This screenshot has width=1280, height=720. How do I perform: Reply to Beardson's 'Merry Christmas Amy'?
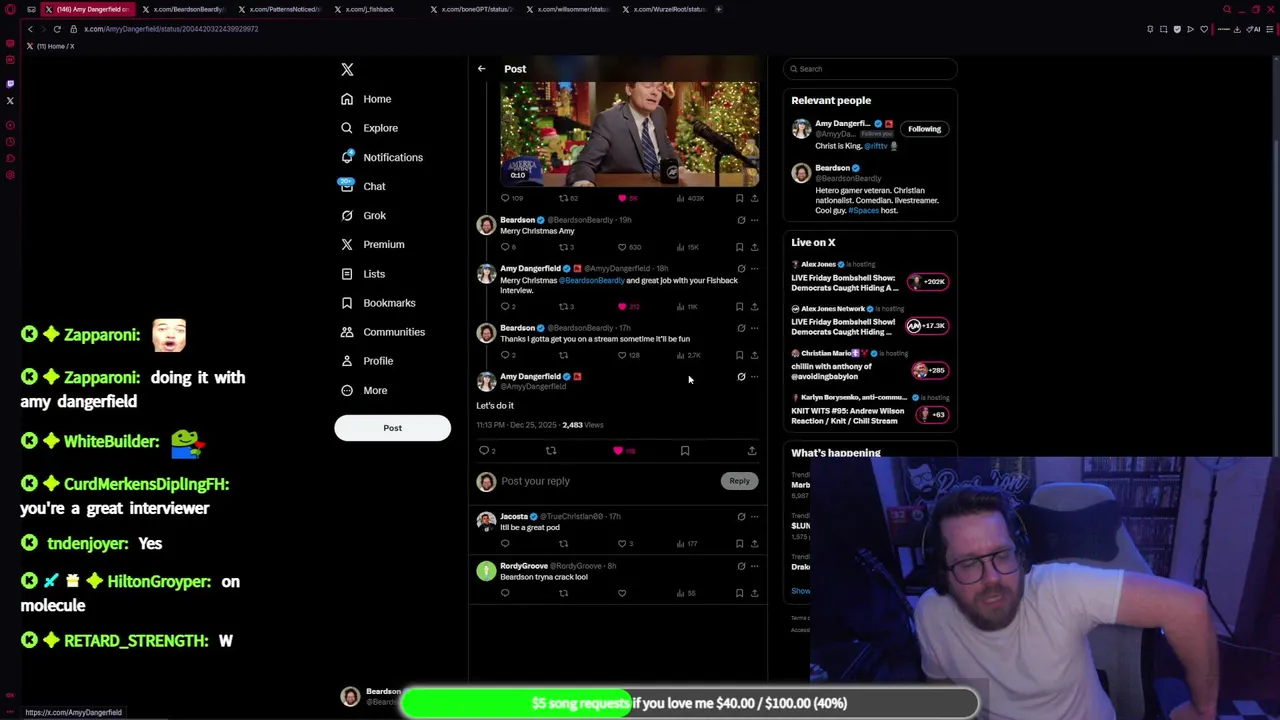click(x=505, y=247)
